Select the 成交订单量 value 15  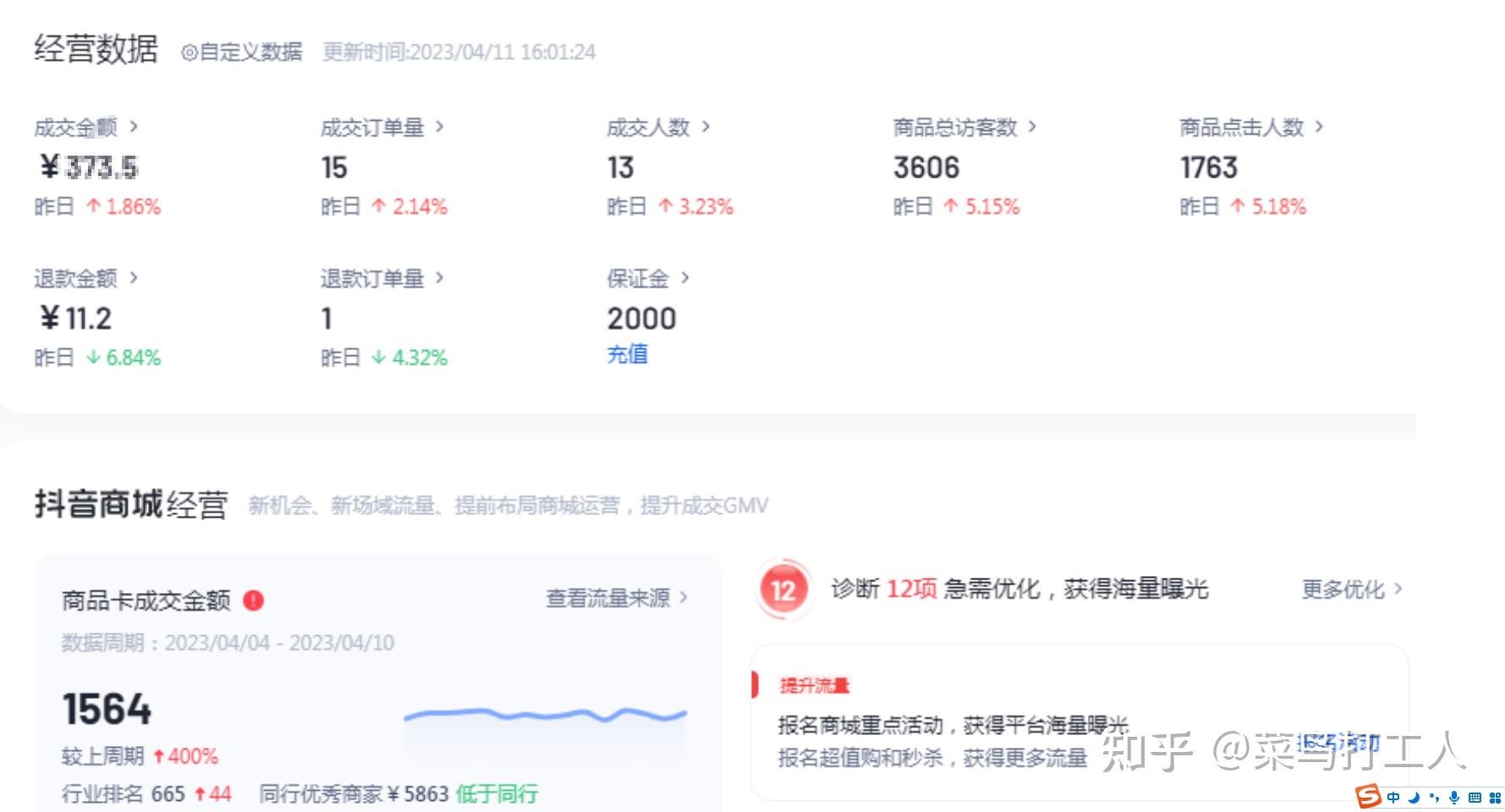[334, 167]
